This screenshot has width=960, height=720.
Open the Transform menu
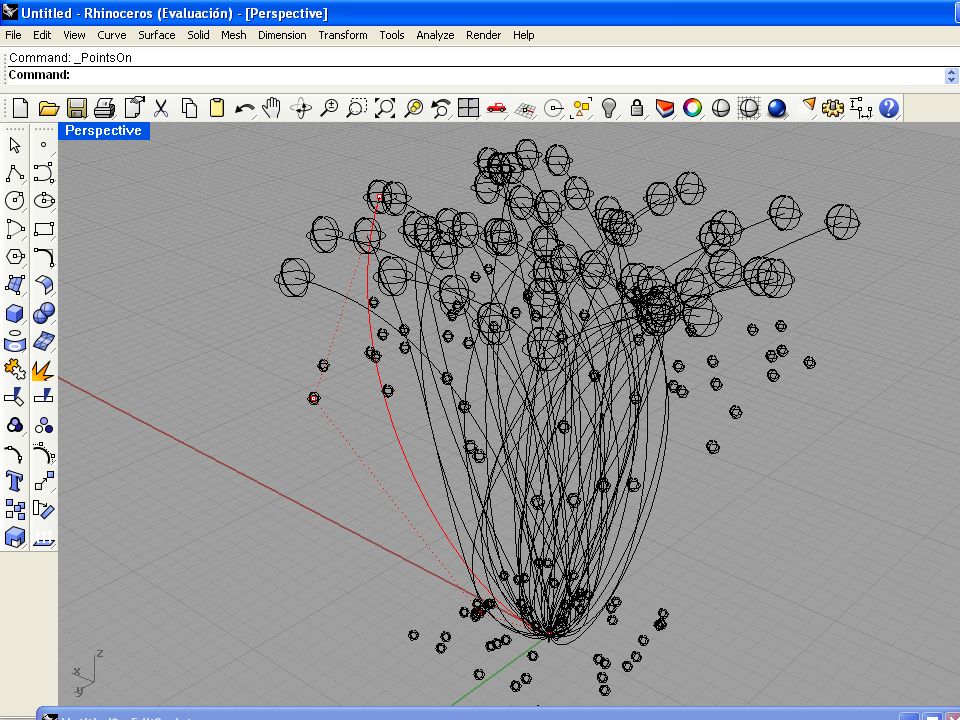click(x=343, y=35)
